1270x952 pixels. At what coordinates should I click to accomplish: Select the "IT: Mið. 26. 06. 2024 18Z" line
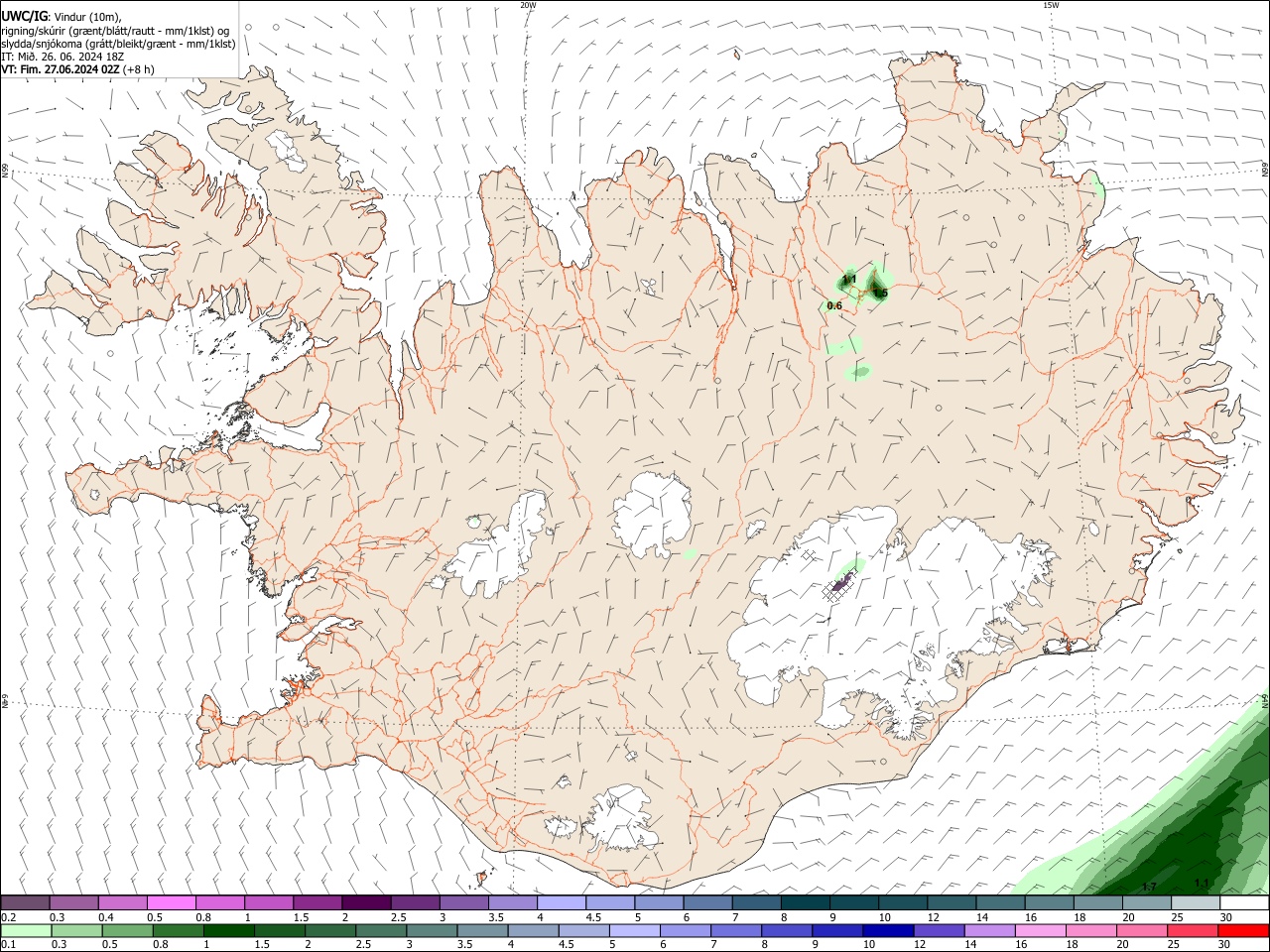tap(61, 57)
